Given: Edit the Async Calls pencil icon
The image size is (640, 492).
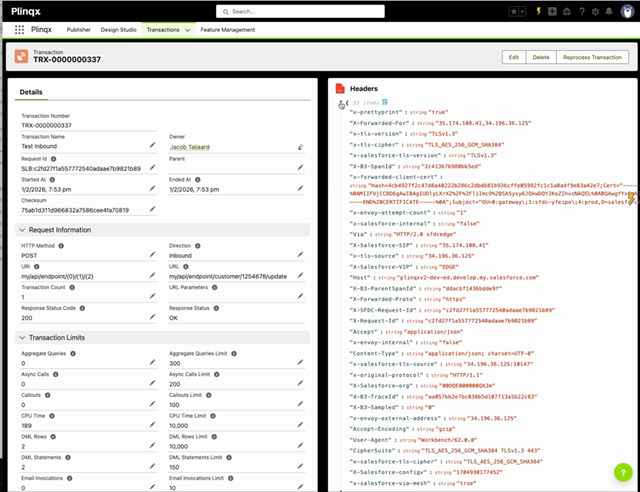Looking at the screenshot, I should [x=152, y=383].
